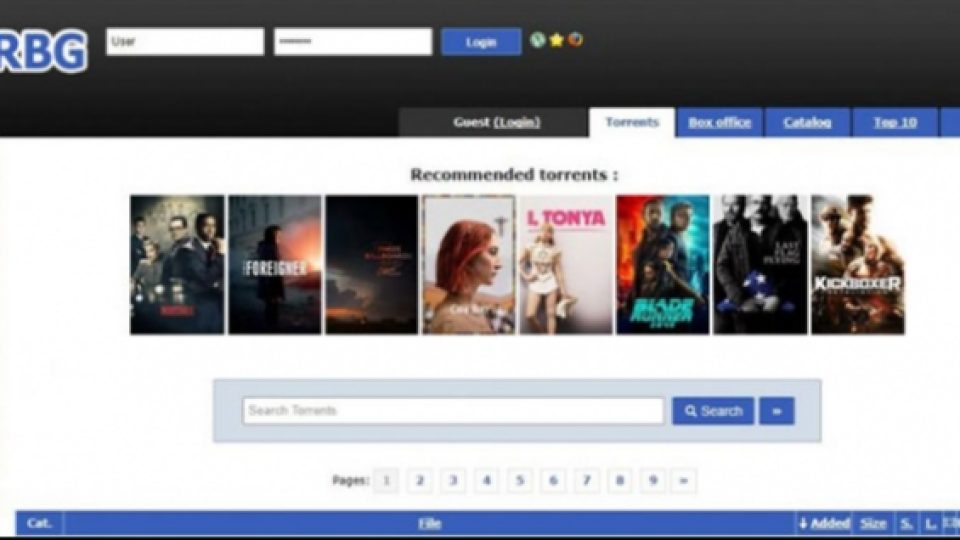
Task: Sort by the File column header
Action: [x=429, y=523]
